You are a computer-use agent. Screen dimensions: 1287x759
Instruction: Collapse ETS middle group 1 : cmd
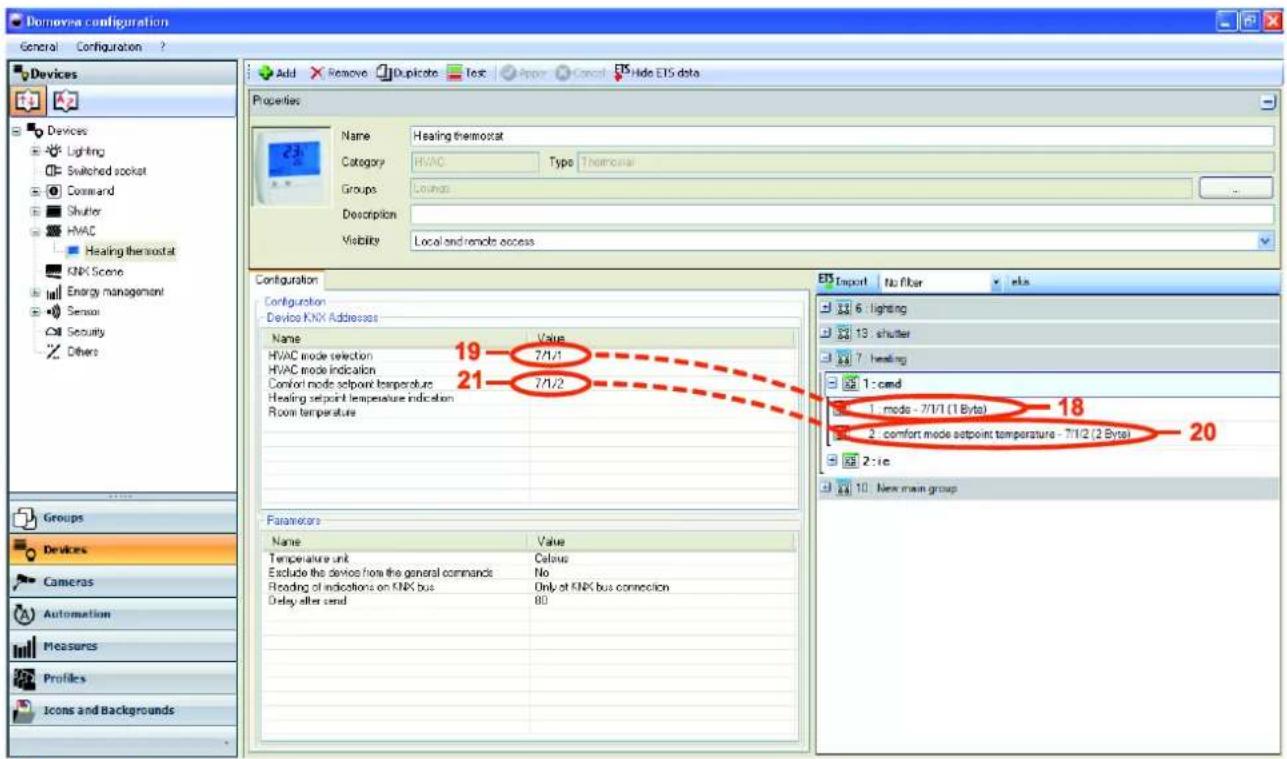pos(831,383)
